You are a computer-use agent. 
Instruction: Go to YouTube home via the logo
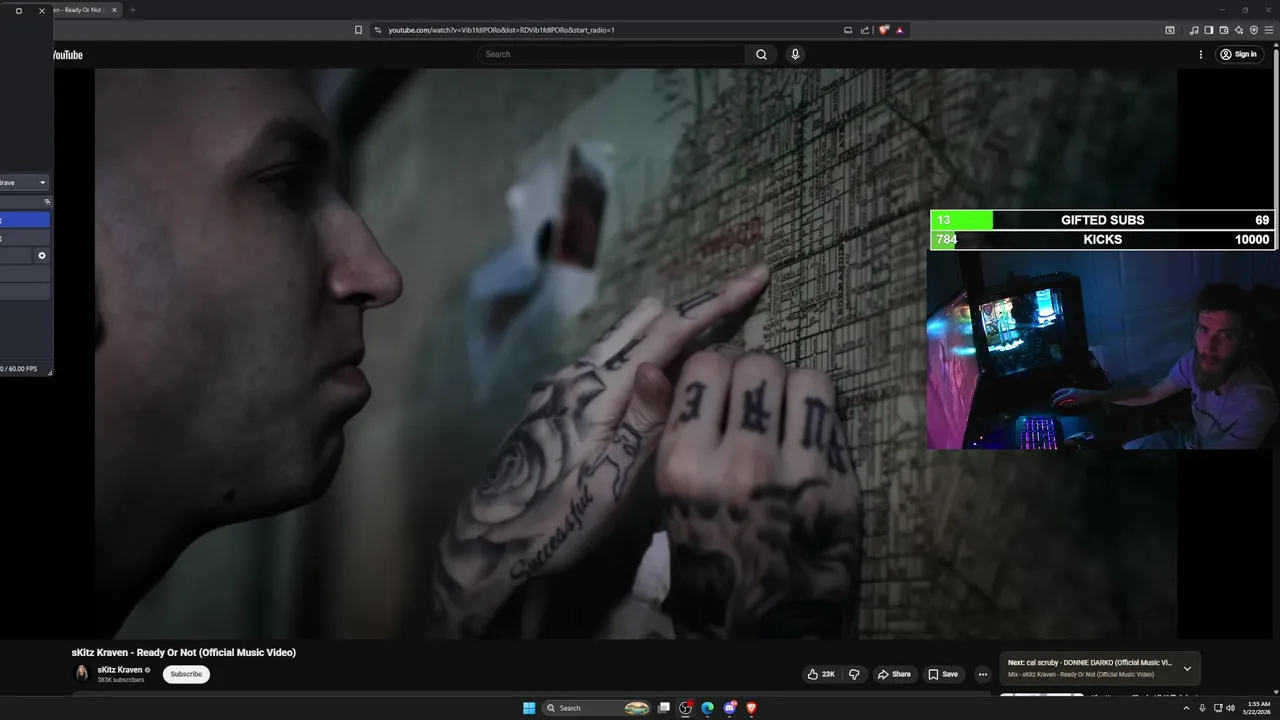tap(67, 55)
